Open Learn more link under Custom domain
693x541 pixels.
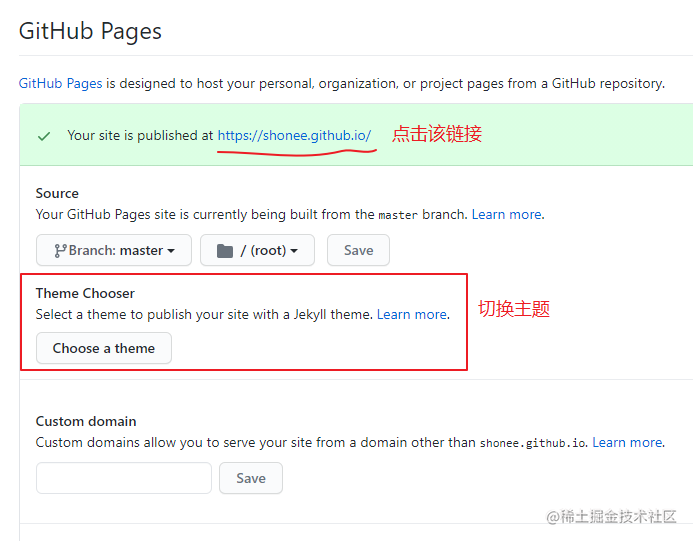(x=627, y=442)
